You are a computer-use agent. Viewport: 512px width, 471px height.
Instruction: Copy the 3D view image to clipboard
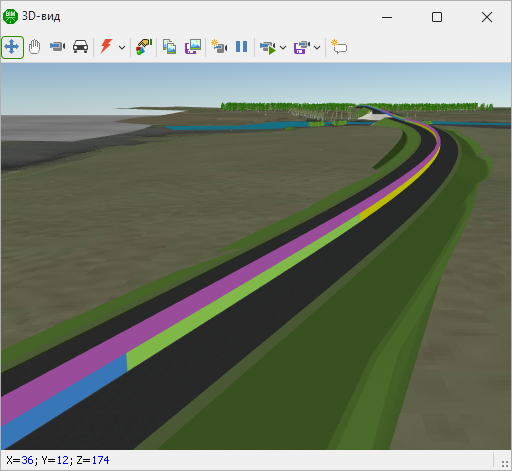[169, 47]
